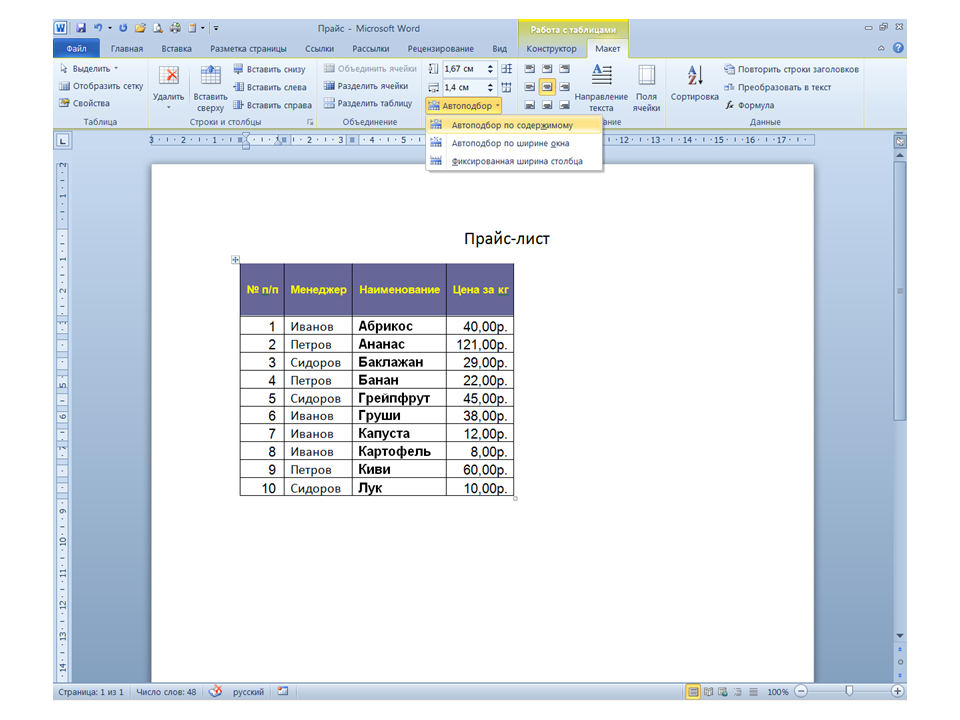Select the center alignment cell button
960x720 pixels.
tap(547, 86)
